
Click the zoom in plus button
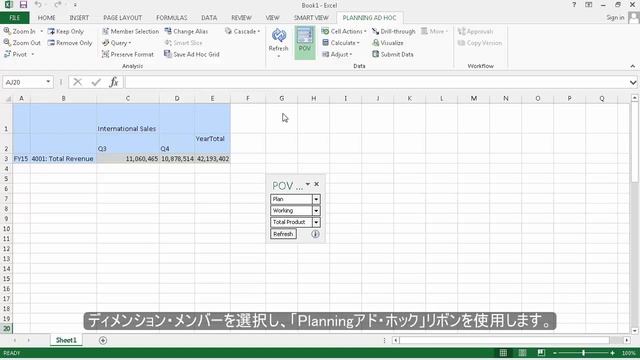[612, 353]
